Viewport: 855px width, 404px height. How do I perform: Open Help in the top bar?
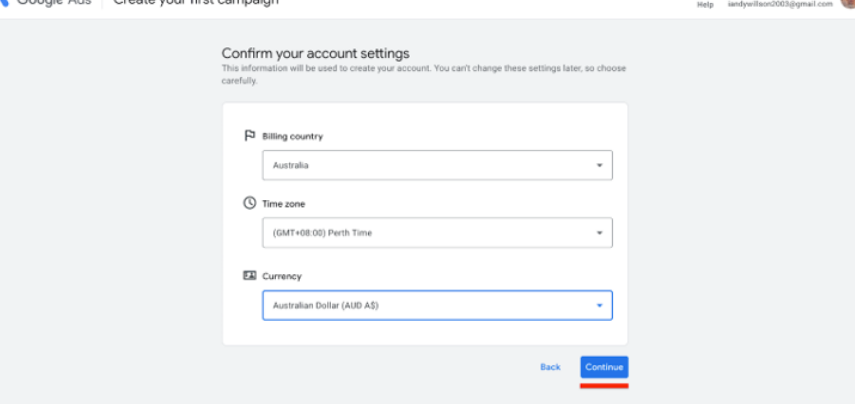pos(705,4)
